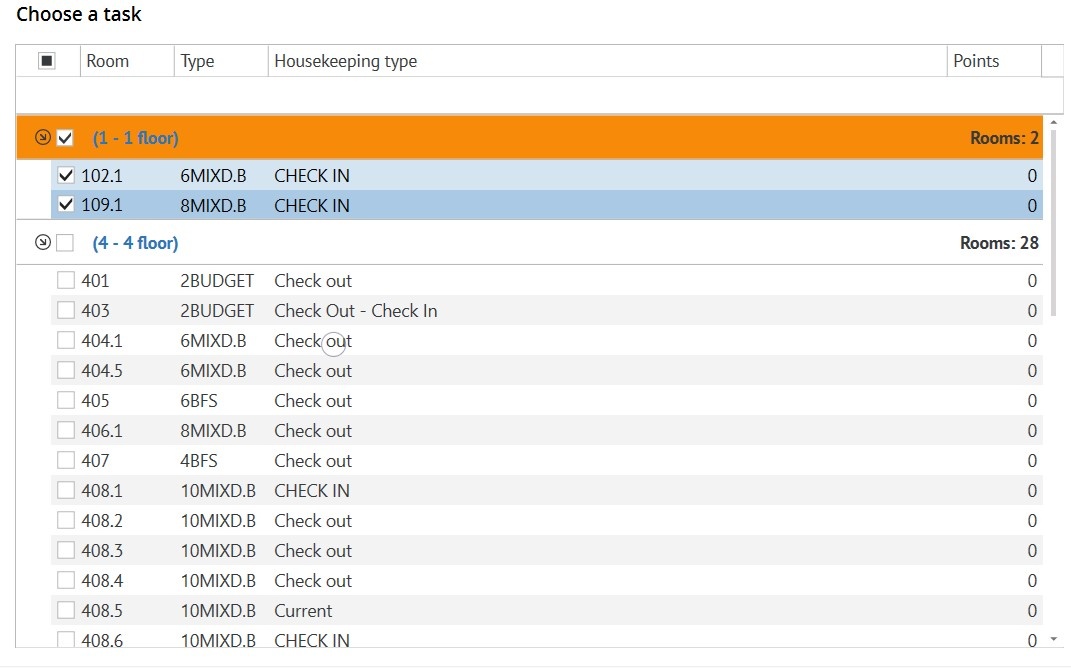
Task: Click 2BUDGET type in room 401 row
Action: pos(217,281)
